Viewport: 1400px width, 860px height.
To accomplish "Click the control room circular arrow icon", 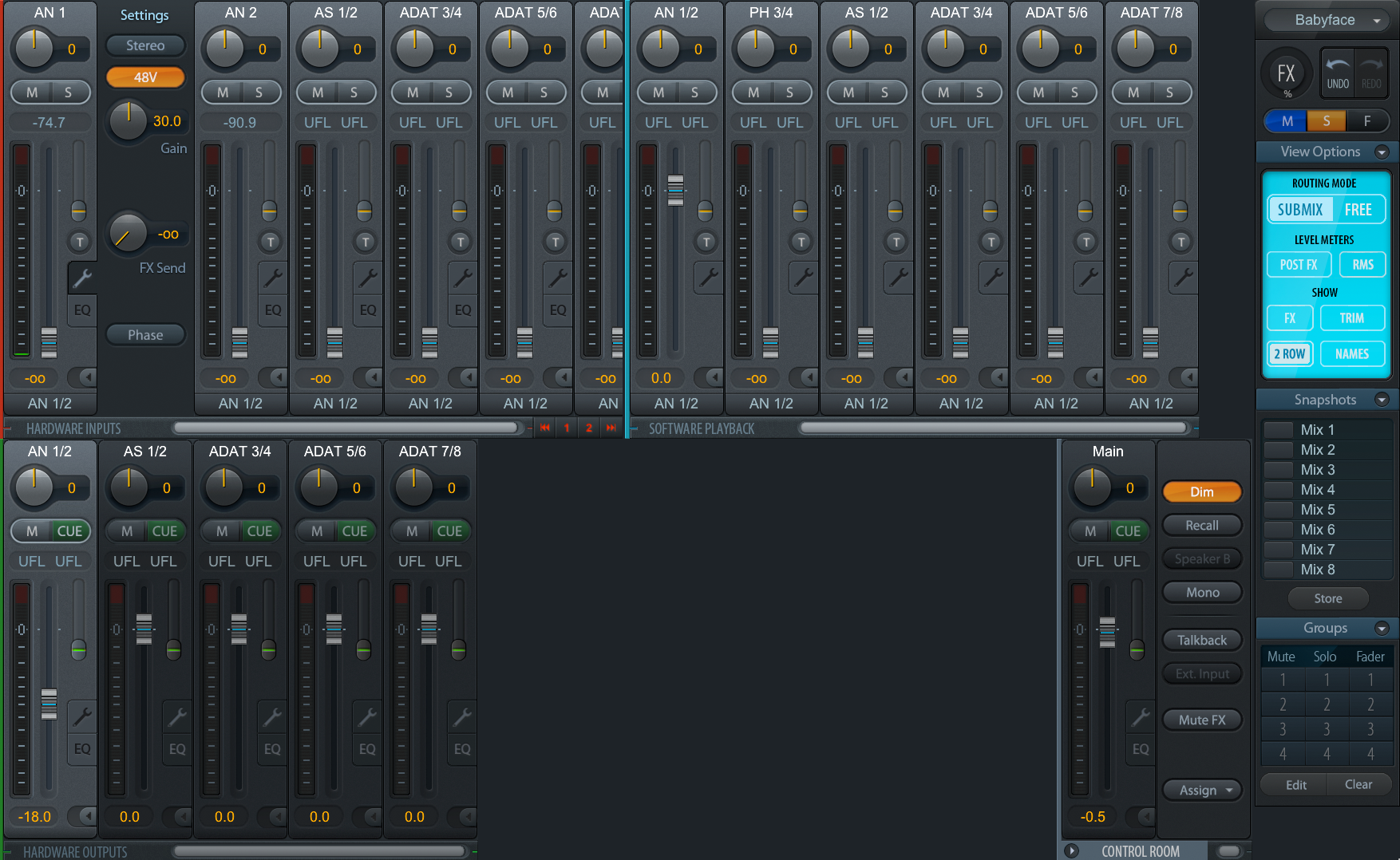I will [1071, 851].
